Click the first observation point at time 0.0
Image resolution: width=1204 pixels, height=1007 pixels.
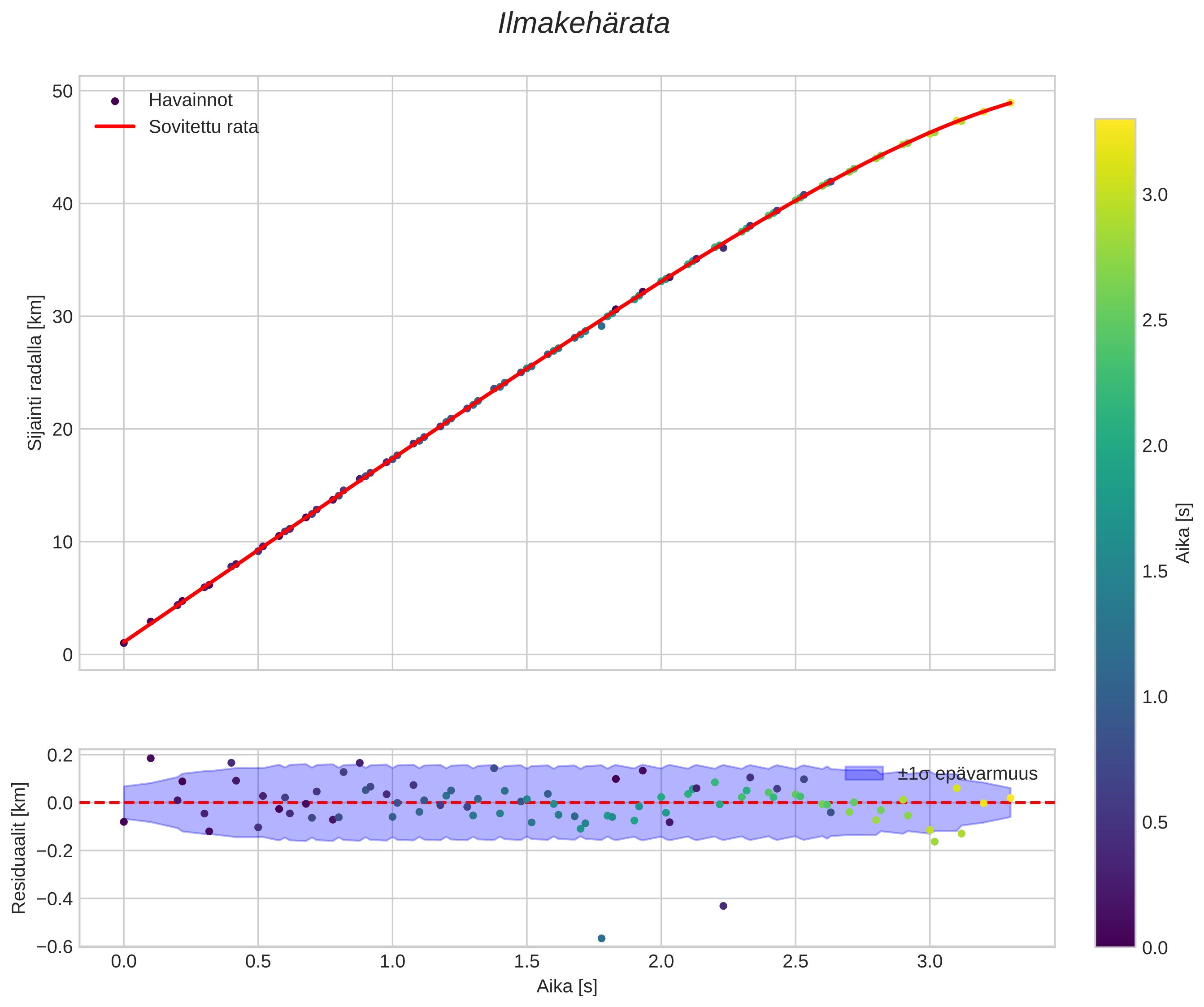124,643
